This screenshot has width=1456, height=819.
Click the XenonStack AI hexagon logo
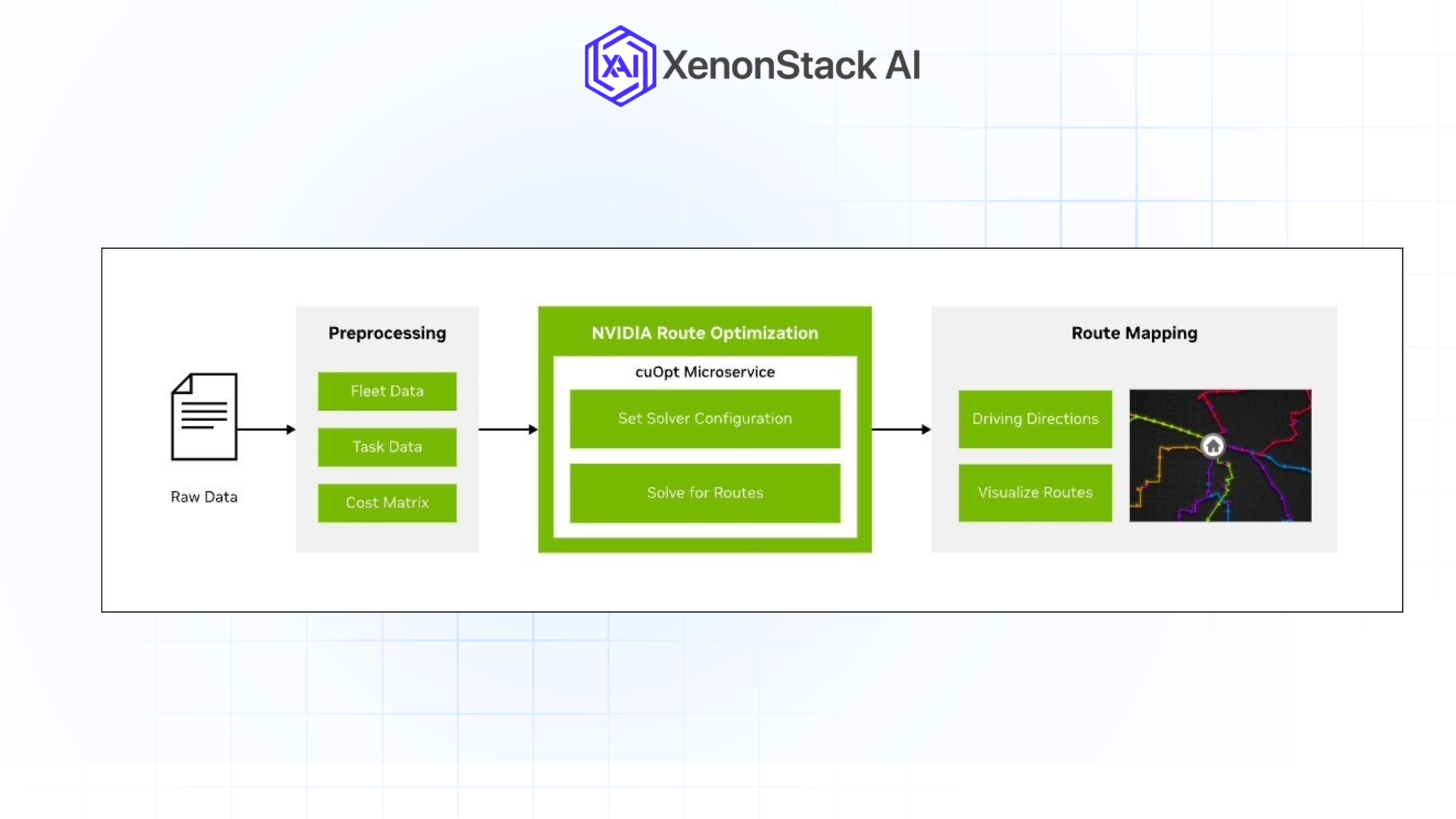tap(620, 66)
